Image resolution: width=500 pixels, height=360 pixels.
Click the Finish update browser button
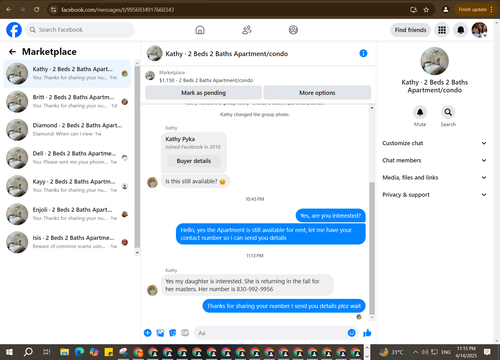pos(475,10)
